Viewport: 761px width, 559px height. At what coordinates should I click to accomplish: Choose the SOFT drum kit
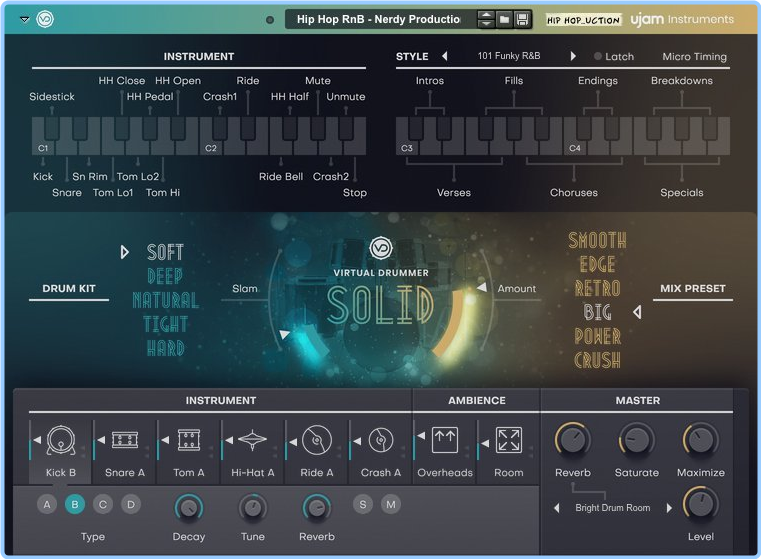point(165,252)
